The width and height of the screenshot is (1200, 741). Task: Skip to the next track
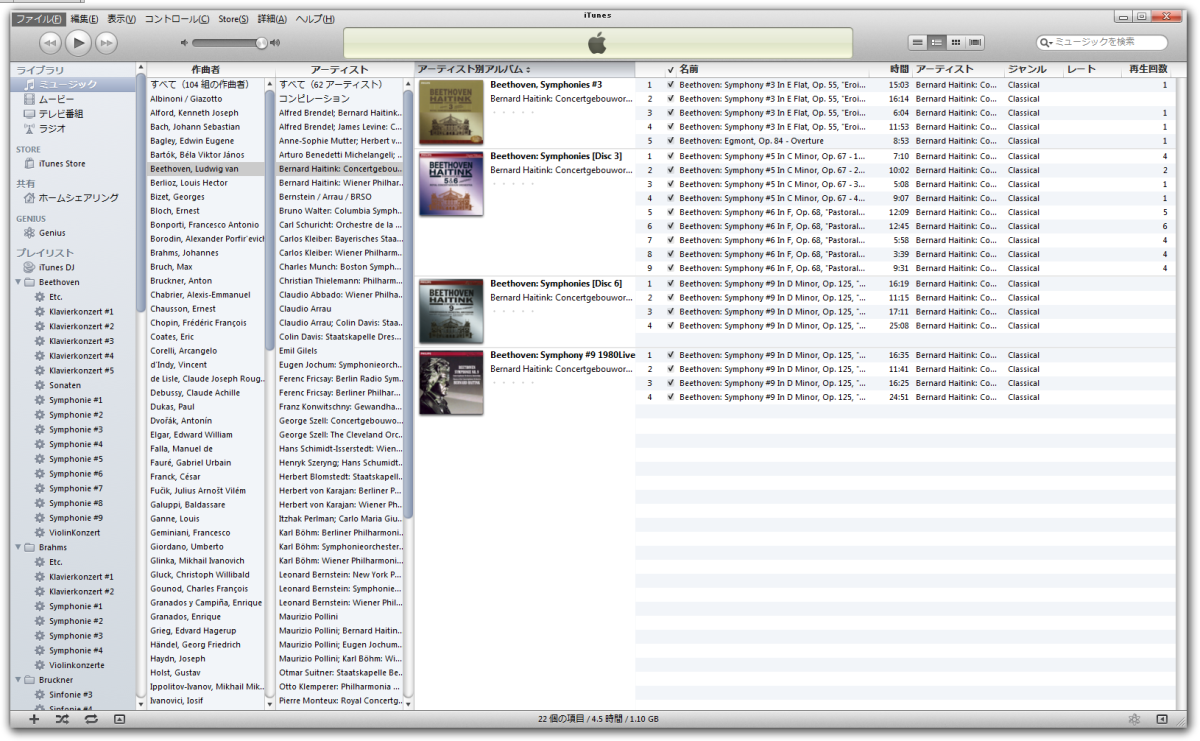point(106,43)
